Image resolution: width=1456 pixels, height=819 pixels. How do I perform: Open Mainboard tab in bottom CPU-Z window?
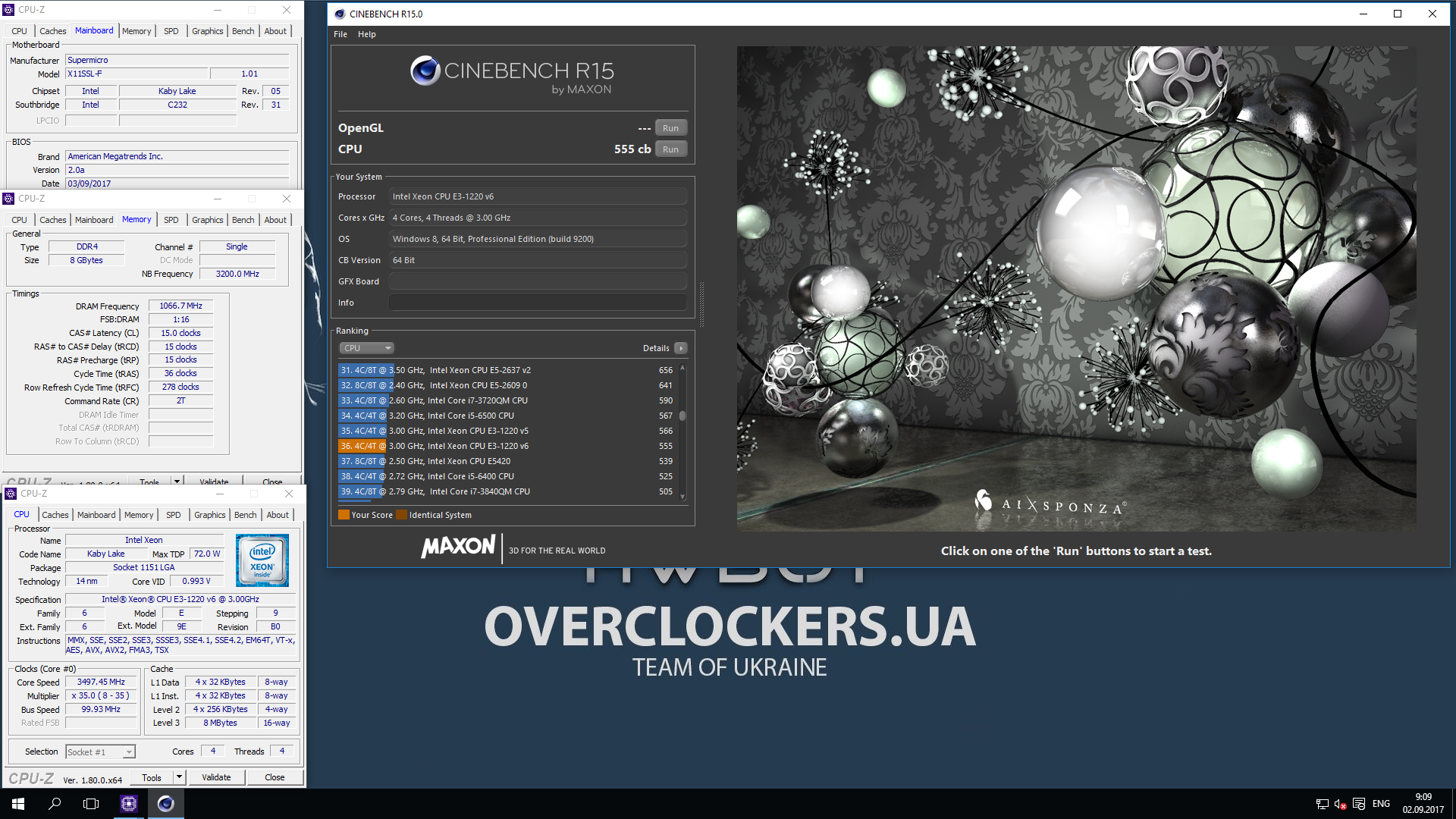point(96,515)
